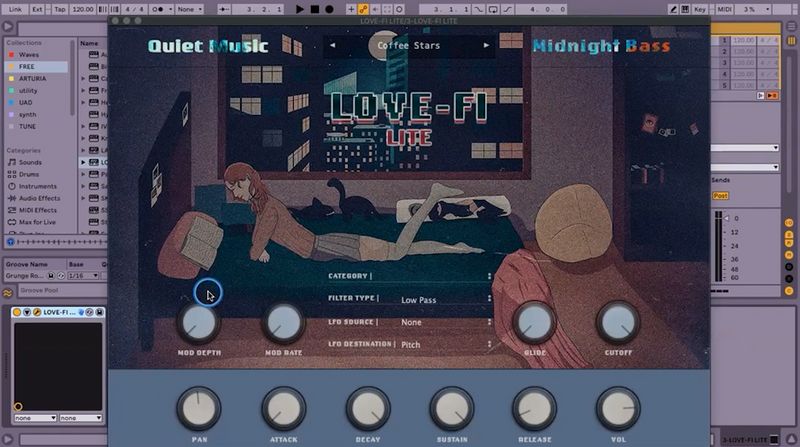Screen dimensions: 800x447
Task: Open the Max for Live category
Action: click(36, 222)
